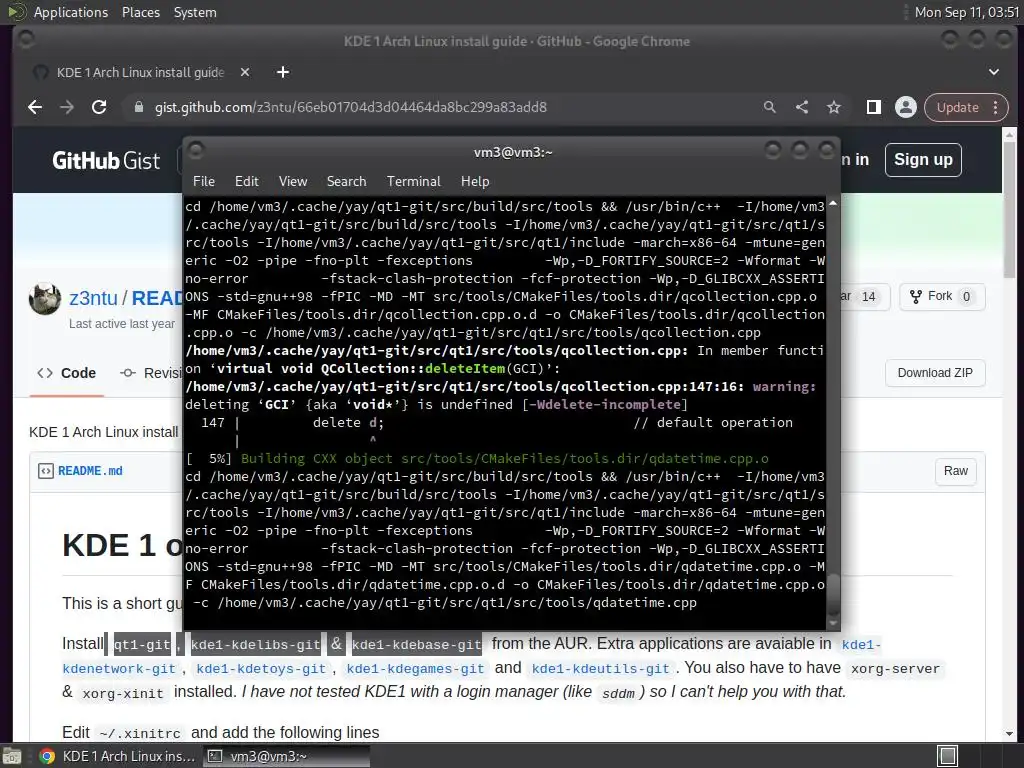Screen dimensions: 1024x768
Task: Open the terminal Search menu
Action: click(346, 182)
